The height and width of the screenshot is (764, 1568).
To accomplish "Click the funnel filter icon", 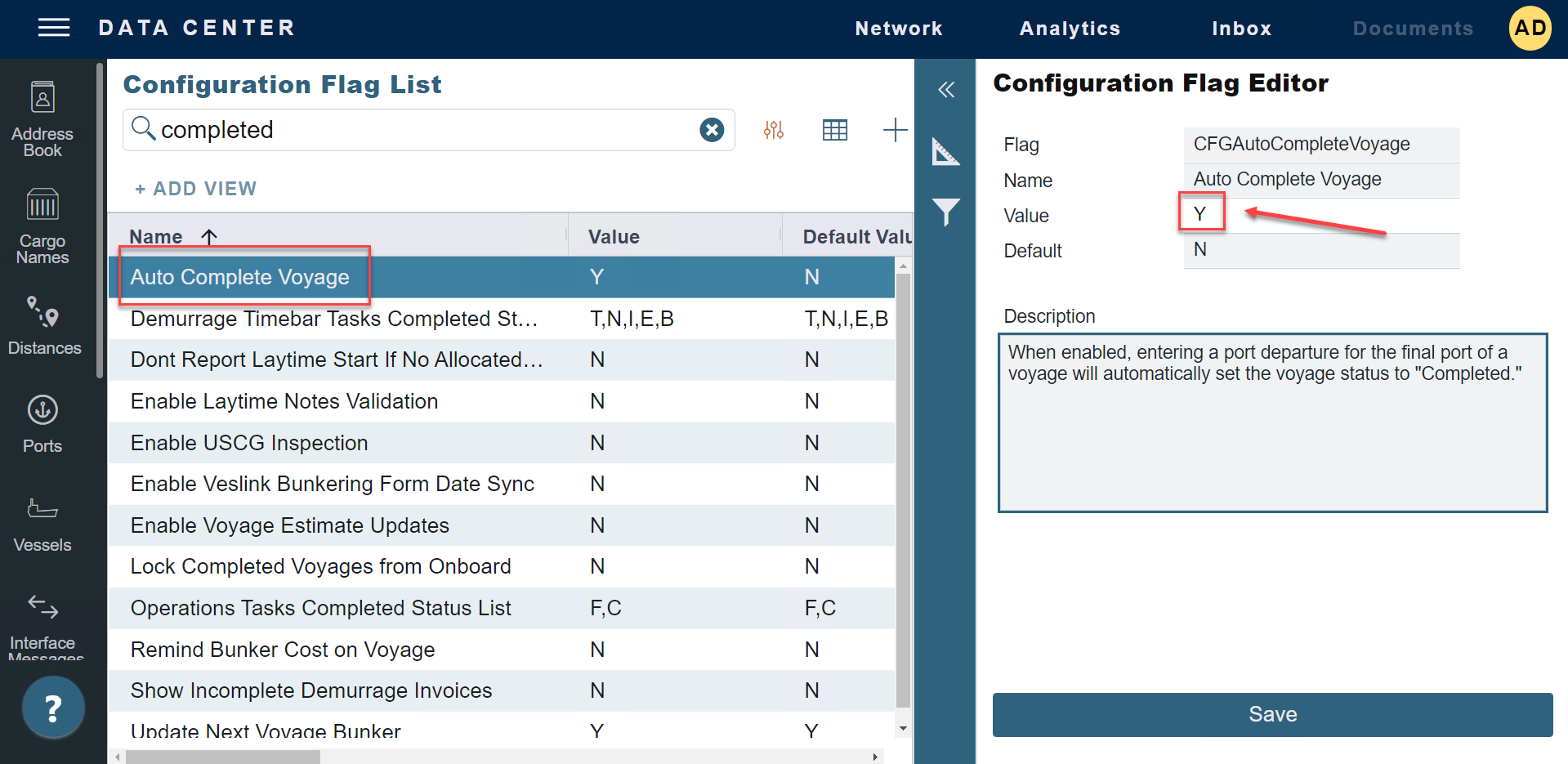I will (946, 212).
